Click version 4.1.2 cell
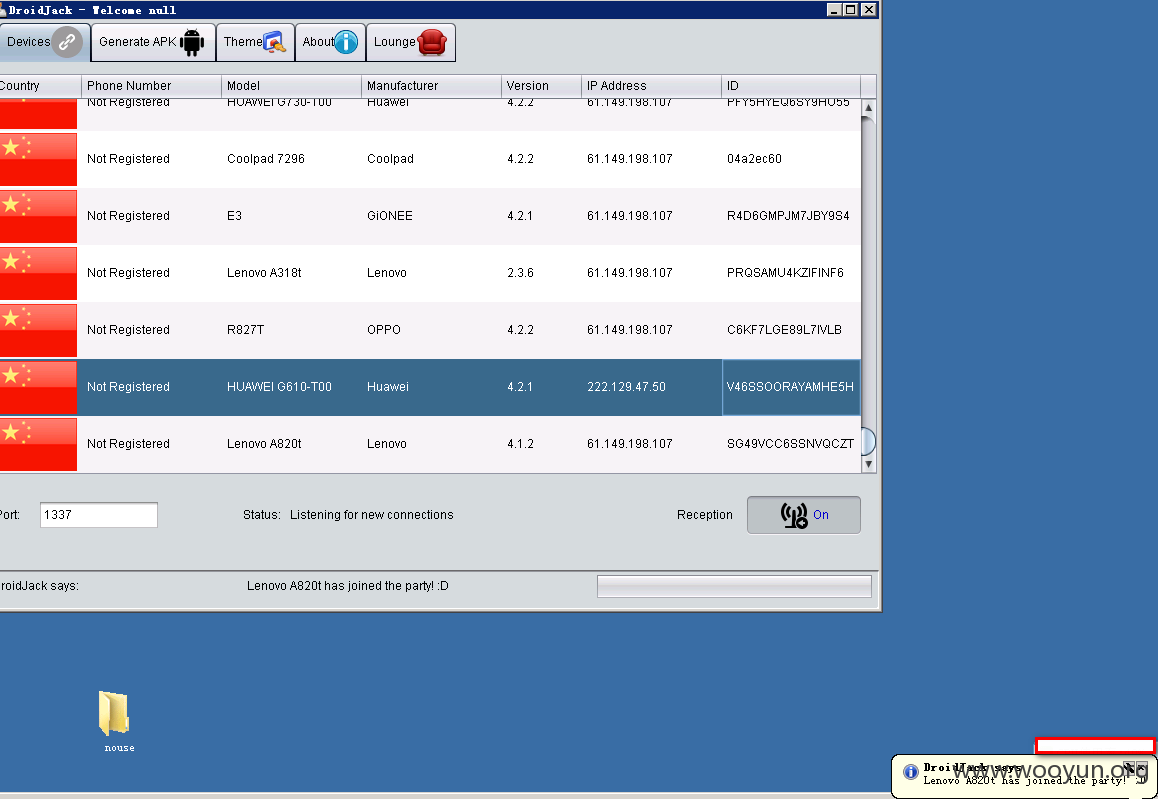Image resolution: width=1158 pixels, height=799 pixels. coord(541,444)
